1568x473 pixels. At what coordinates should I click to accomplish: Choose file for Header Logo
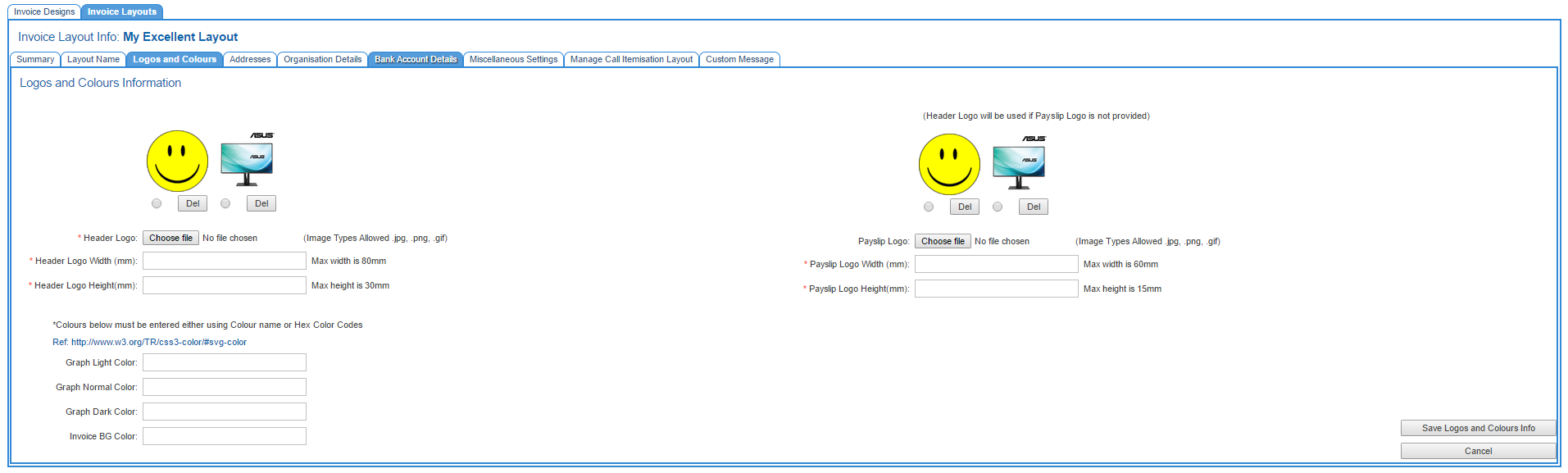point(170,238)
